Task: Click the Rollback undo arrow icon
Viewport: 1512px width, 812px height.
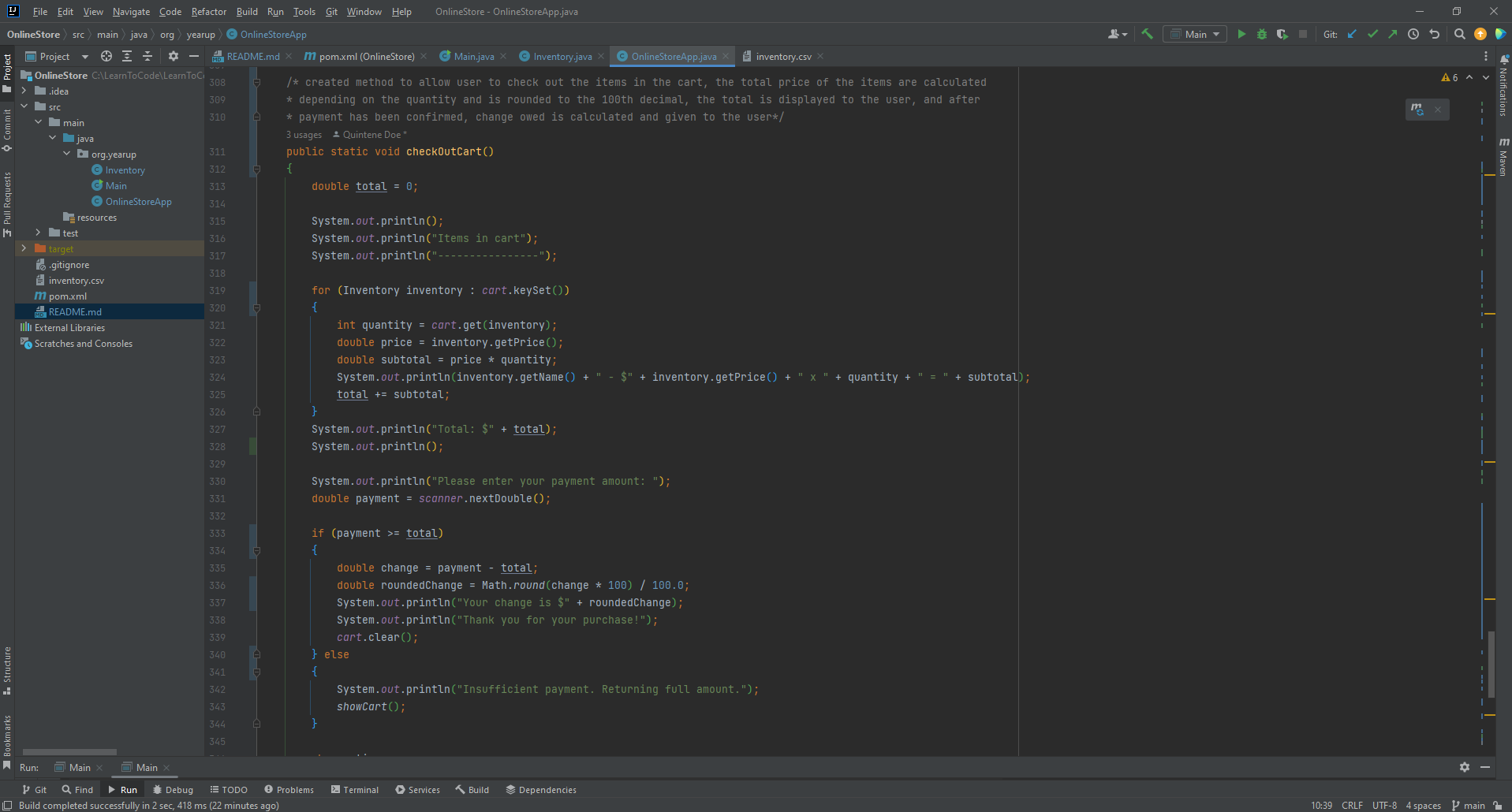Action: click(x=1435, y=34)
